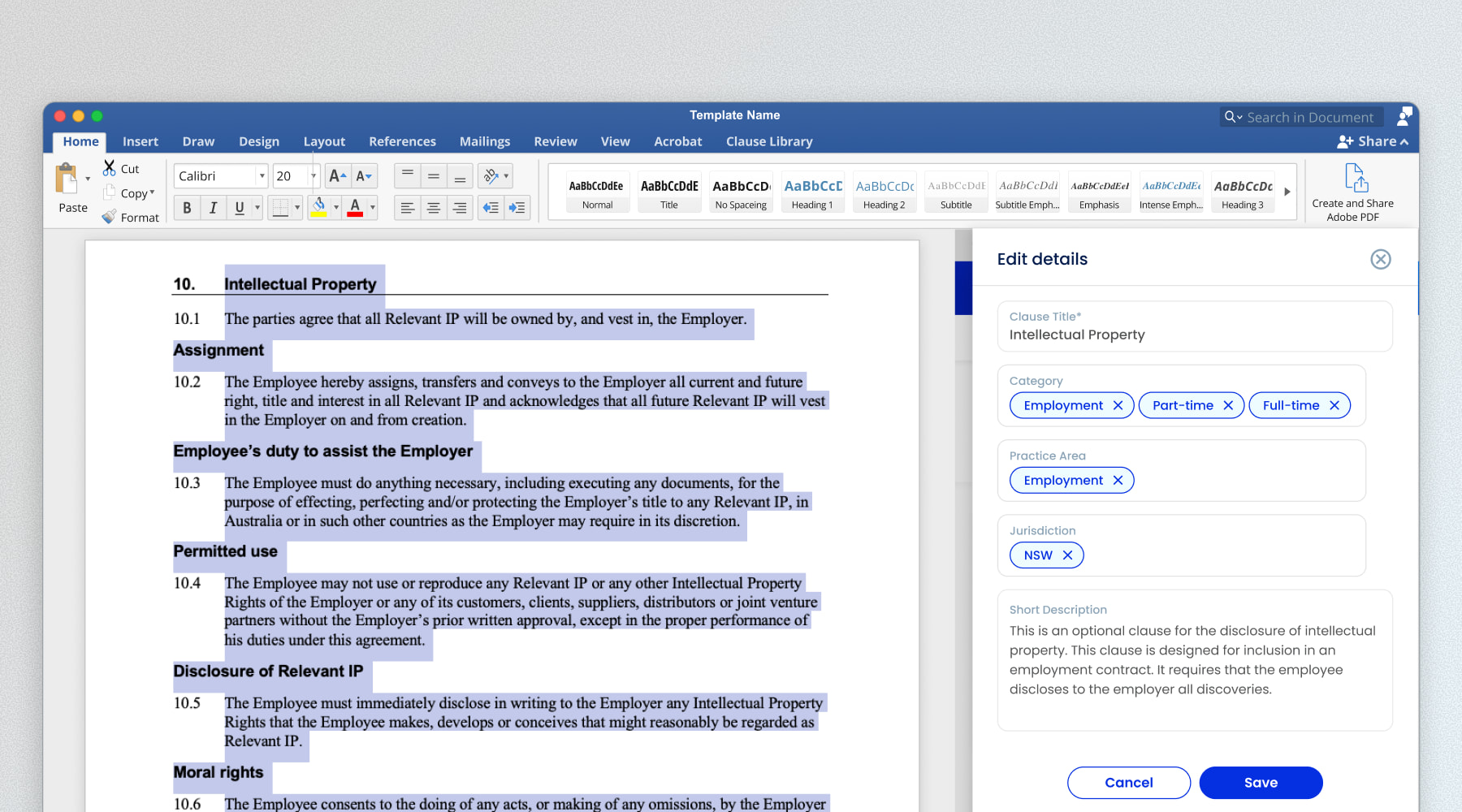Image resolution: width=1462 pixels, height=812 pixels.
Task: Toggle italic formatting
Action: tap(213, 208)
